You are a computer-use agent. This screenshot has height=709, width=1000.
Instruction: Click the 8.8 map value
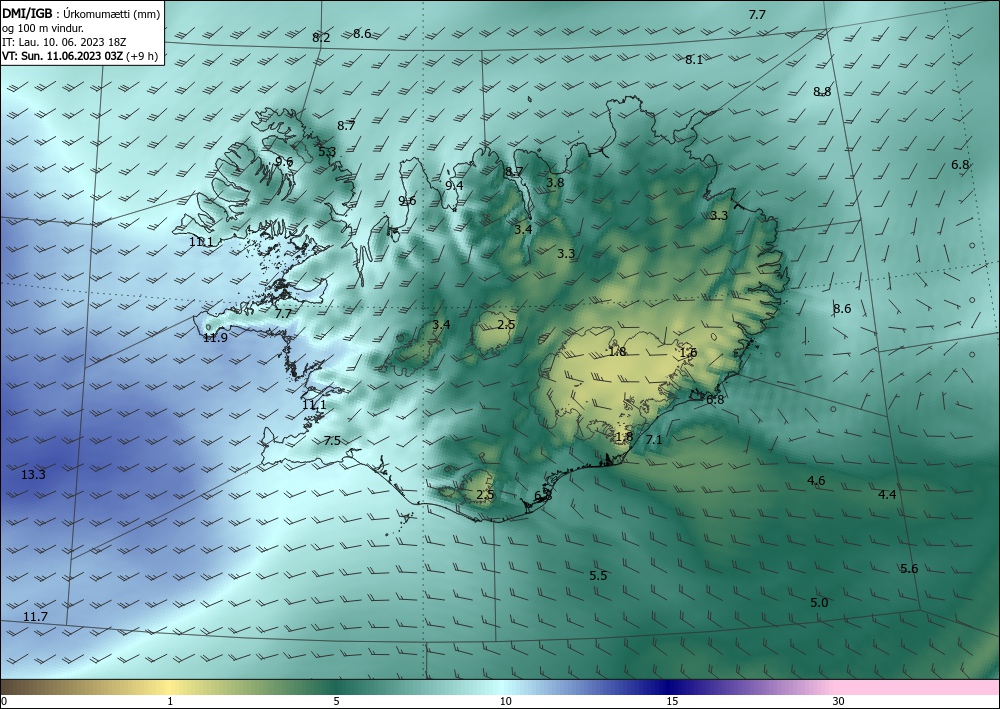click(x=822, y=91)
